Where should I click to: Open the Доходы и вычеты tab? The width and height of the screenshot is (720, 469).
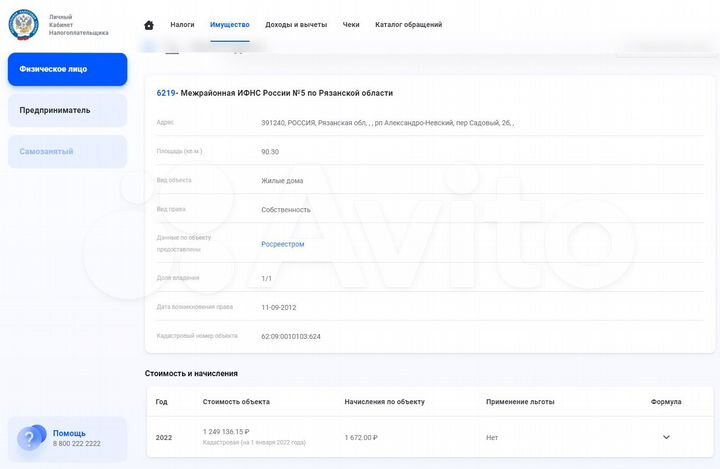tap(296, 24)
